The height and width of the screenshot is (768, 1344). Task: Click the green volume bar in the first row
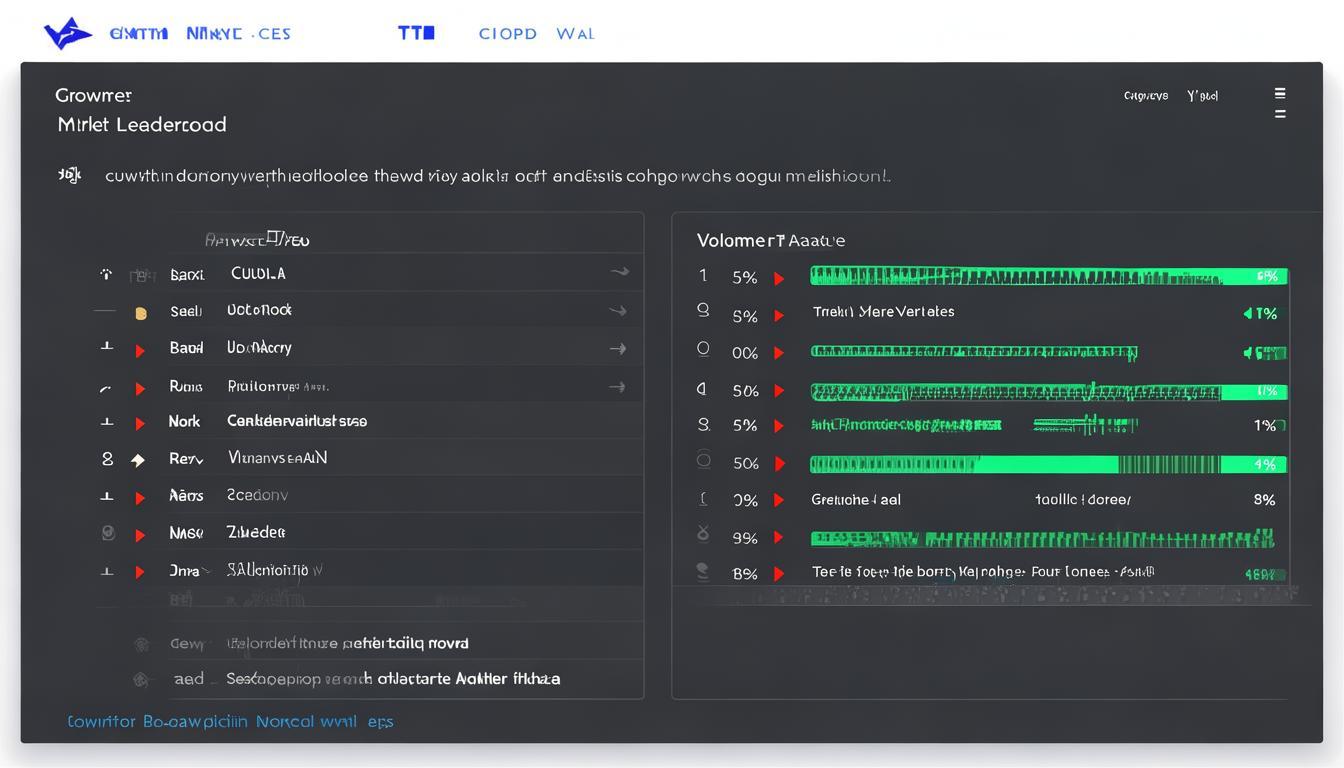[1048, 276]
